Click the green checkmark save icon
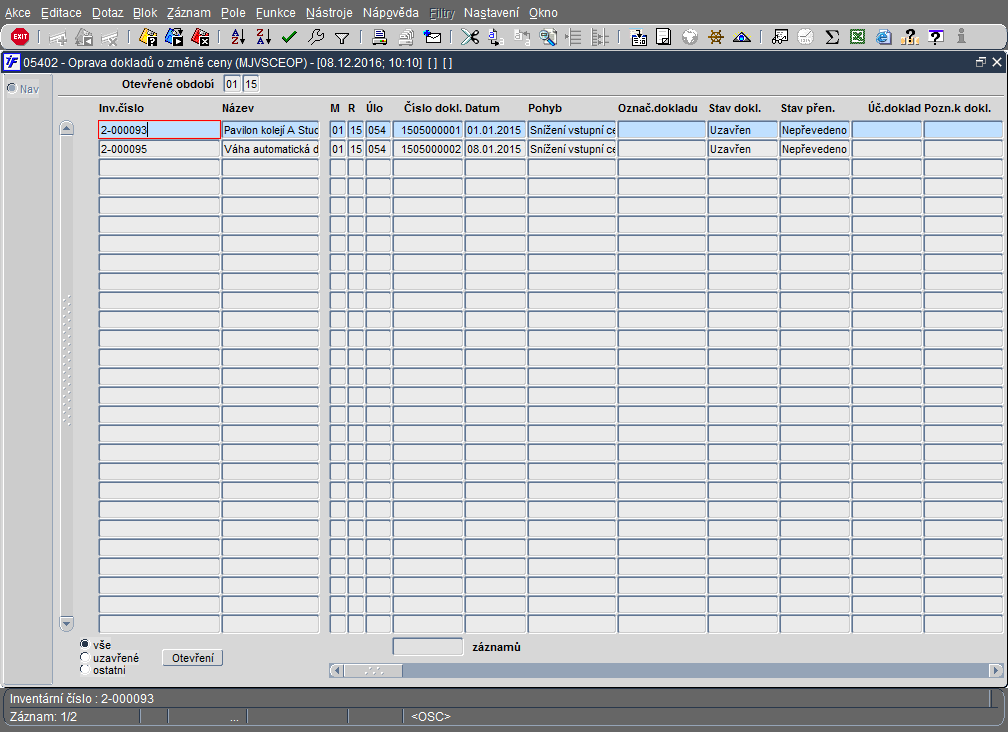This screenshot has width=1008, height=732. 289,37
